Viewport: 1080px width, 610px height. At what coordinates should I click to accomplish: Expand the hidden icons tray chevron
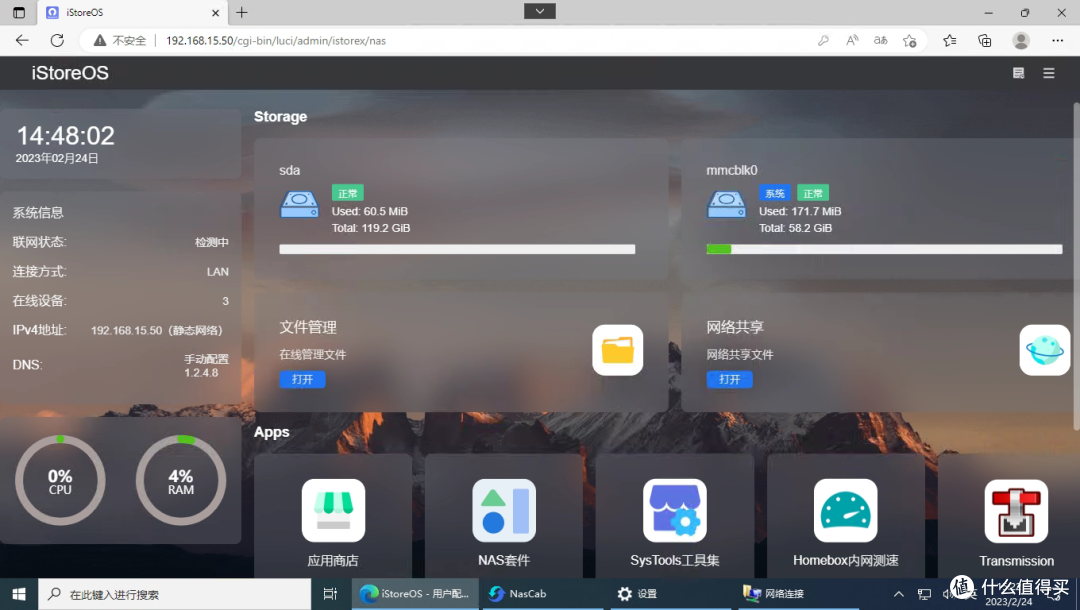899,593
